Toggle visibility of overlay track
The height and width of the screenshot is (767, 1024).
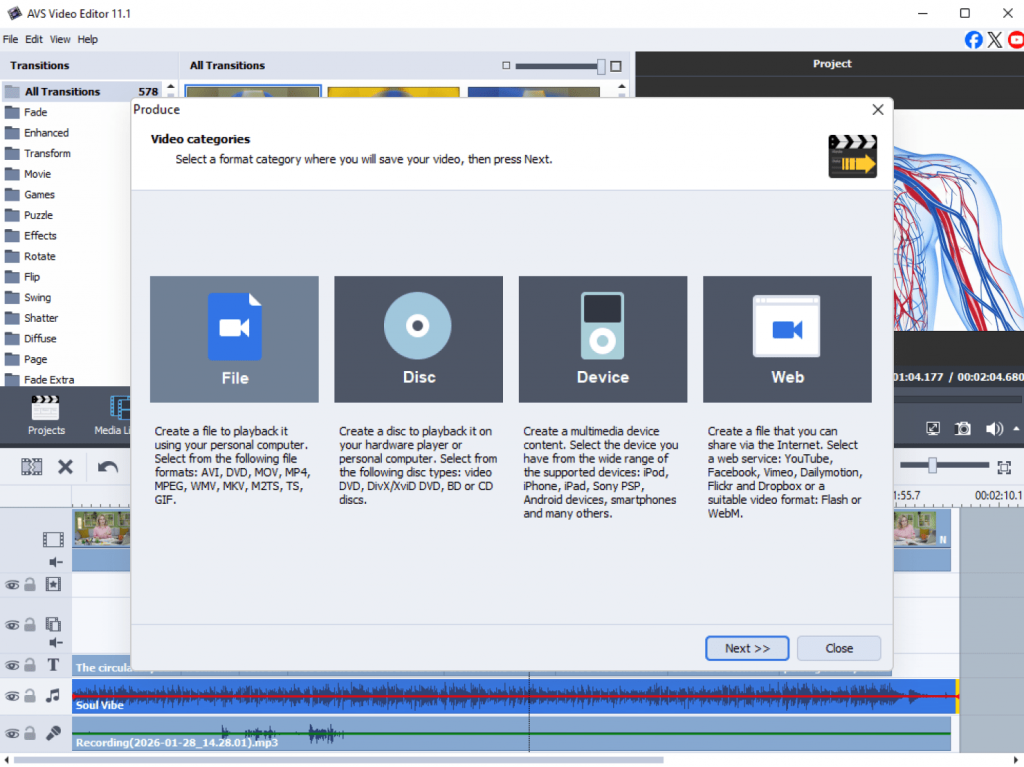(x=12, y=625)
